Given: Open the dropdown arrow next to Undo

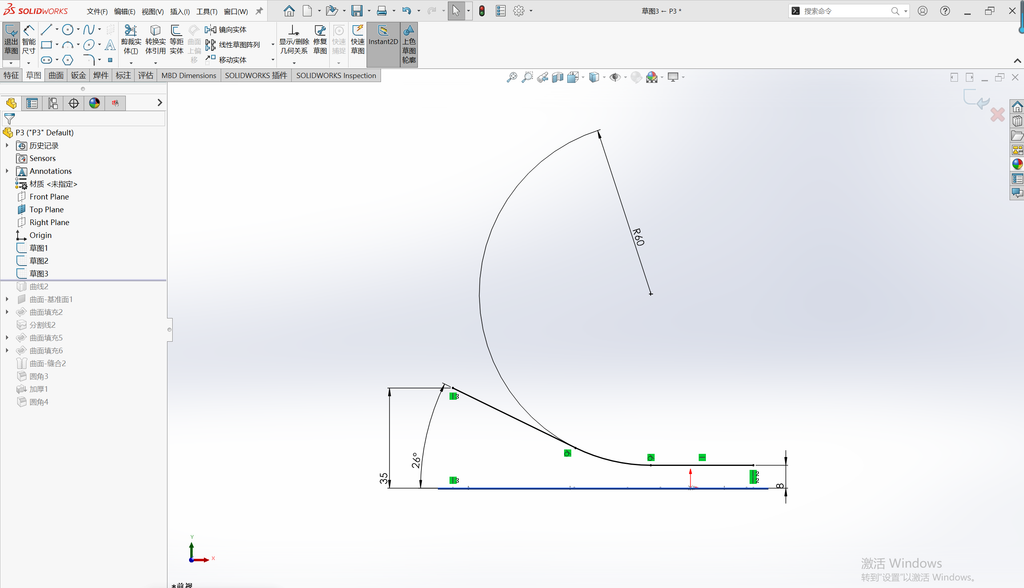Looking at the screenshot, I should click(419, 11).
